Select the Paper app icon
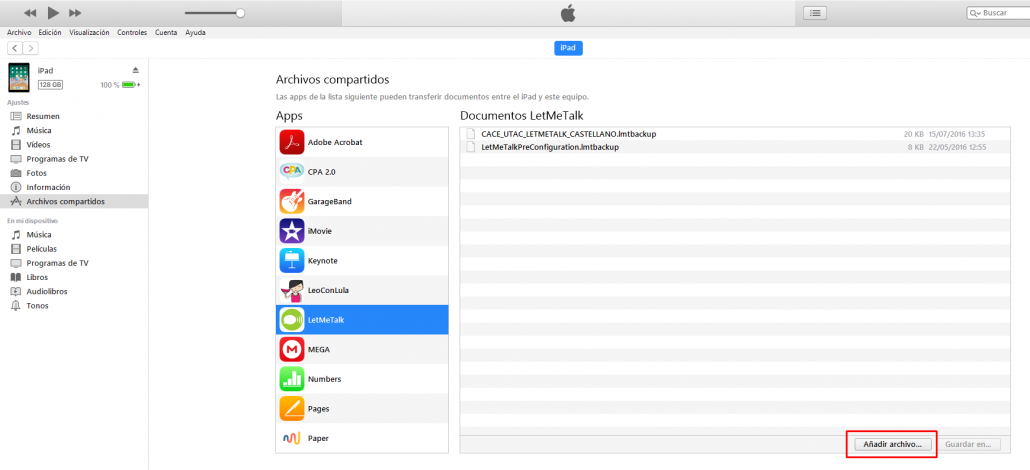This screenshot has height=470, width=1030. [x=292, y=438]
